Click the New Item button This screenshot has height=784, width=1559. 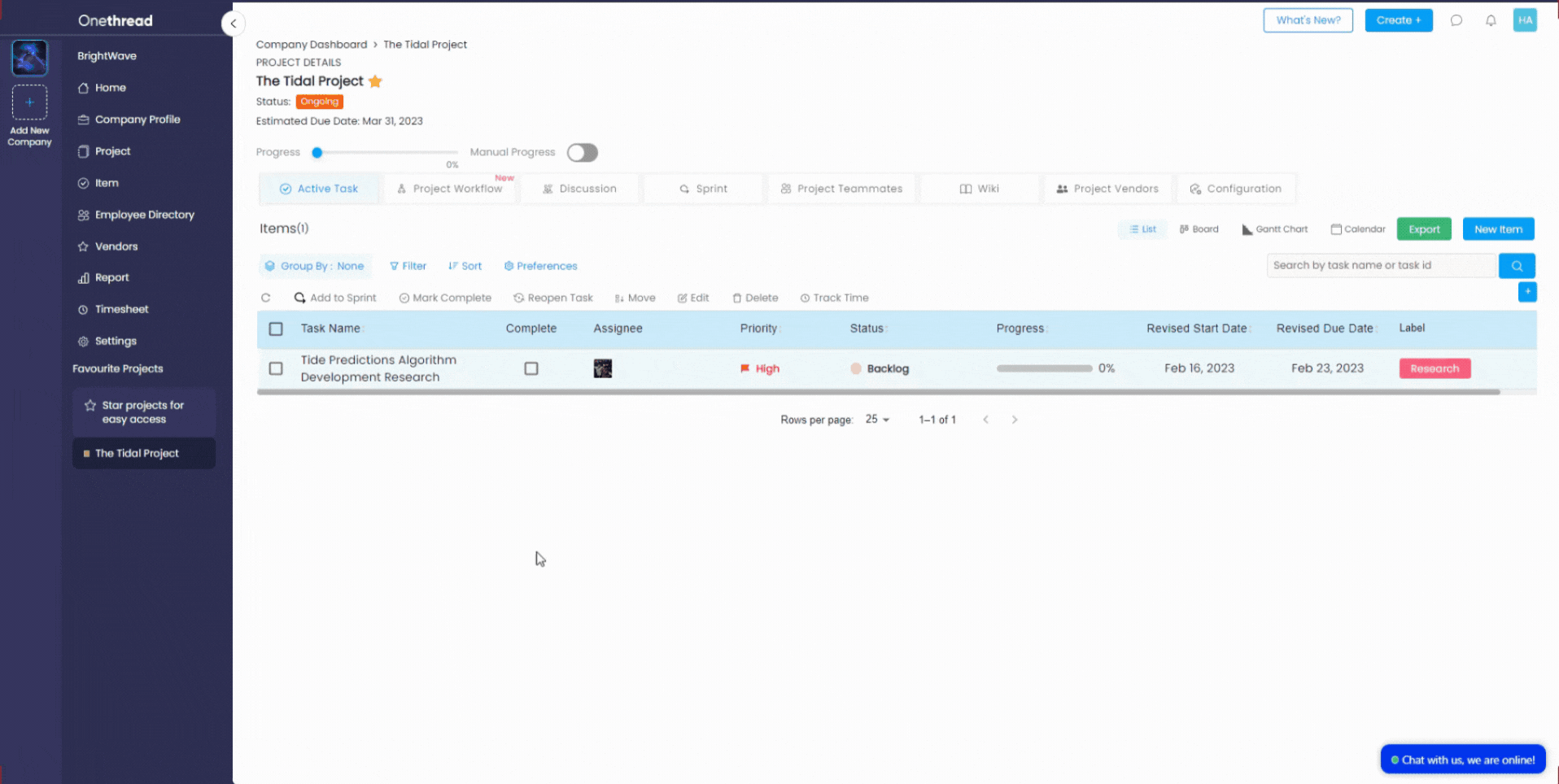pyautogui.click(x=1498, y=229)
